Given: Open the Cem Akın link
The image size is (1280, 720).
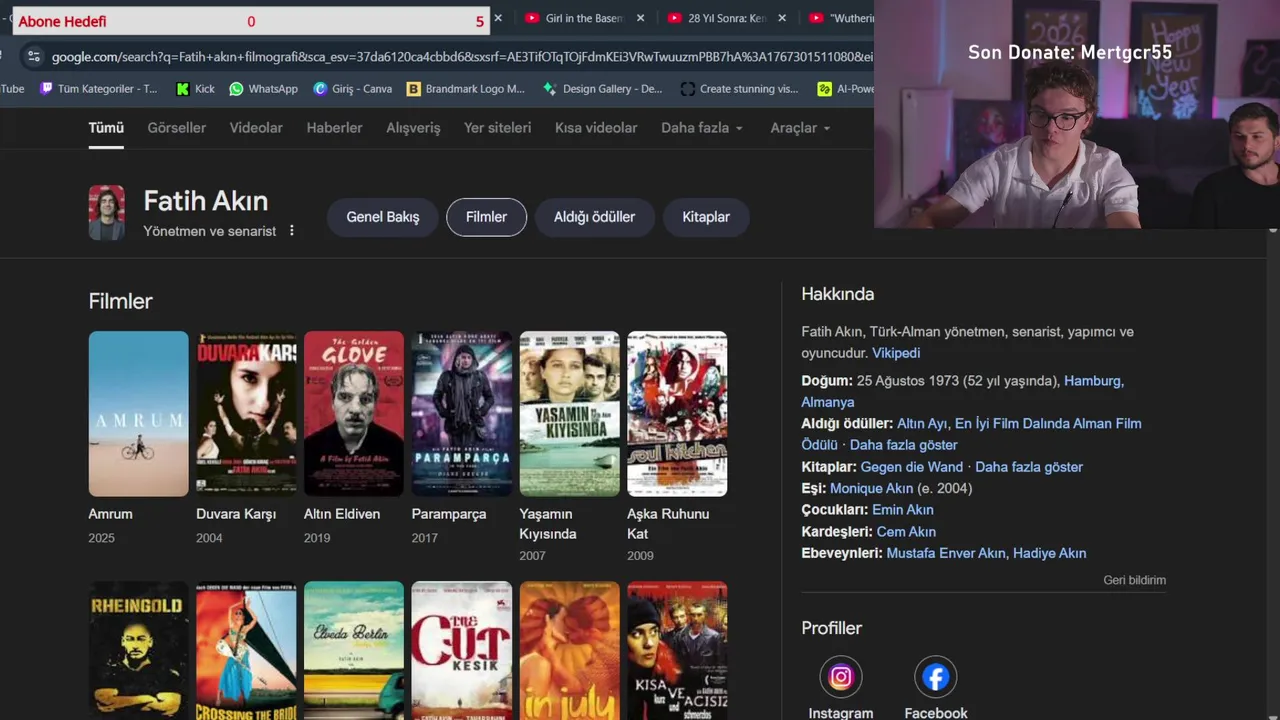Looking at the screenshot, I should 906,532.
